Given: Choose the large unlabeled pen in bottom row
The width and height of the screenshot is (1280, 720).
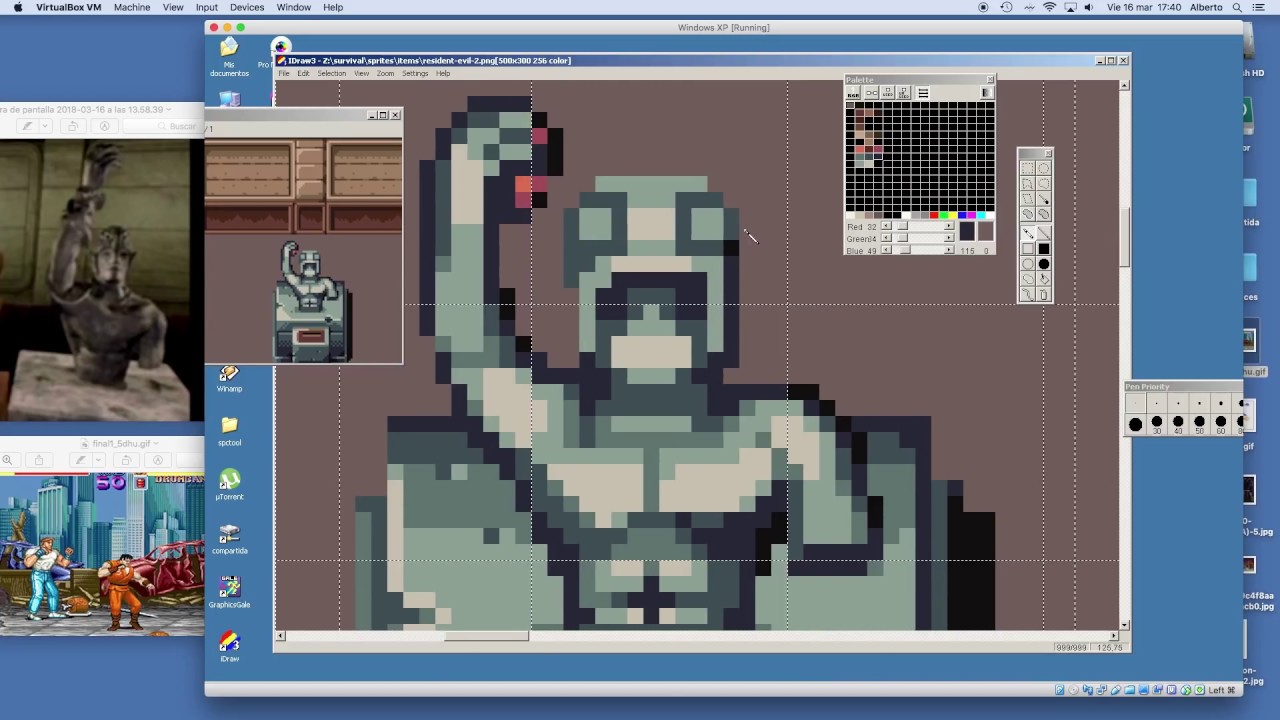Looking at the screenshot, I should (x=1136, y=424).
